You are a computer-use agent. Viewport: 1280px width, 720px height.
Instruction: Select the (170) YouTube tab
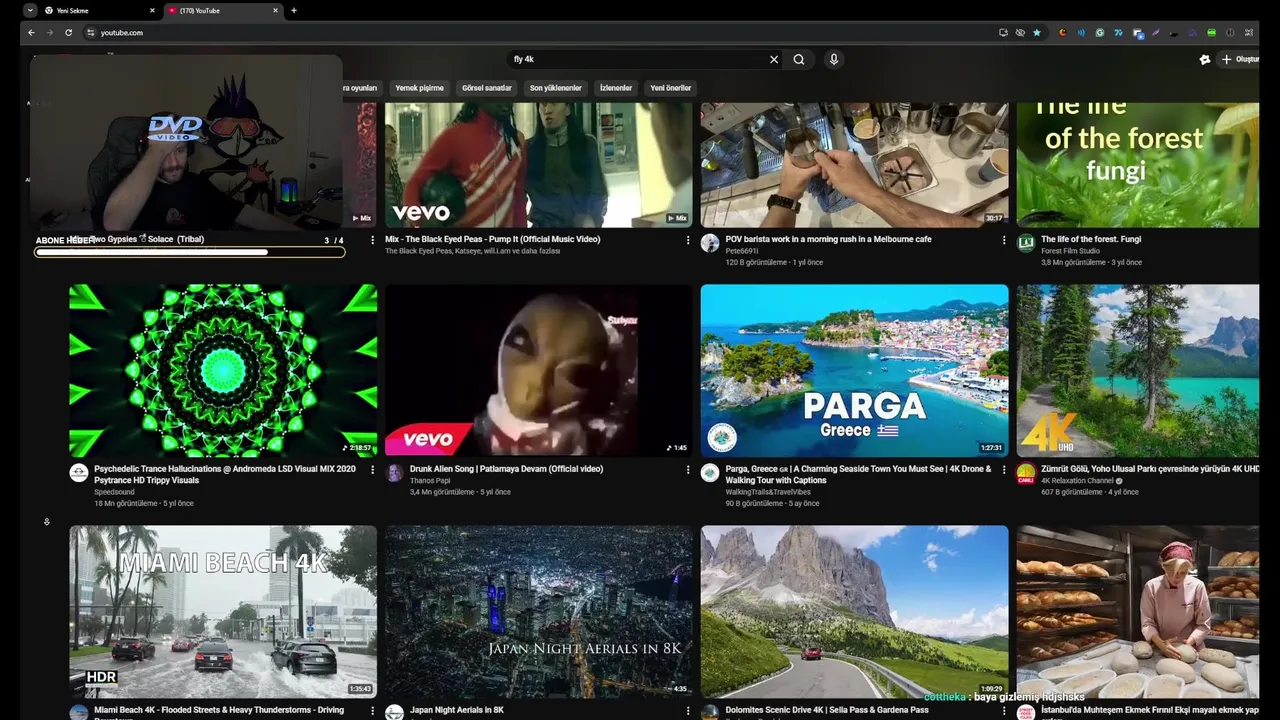222,10
